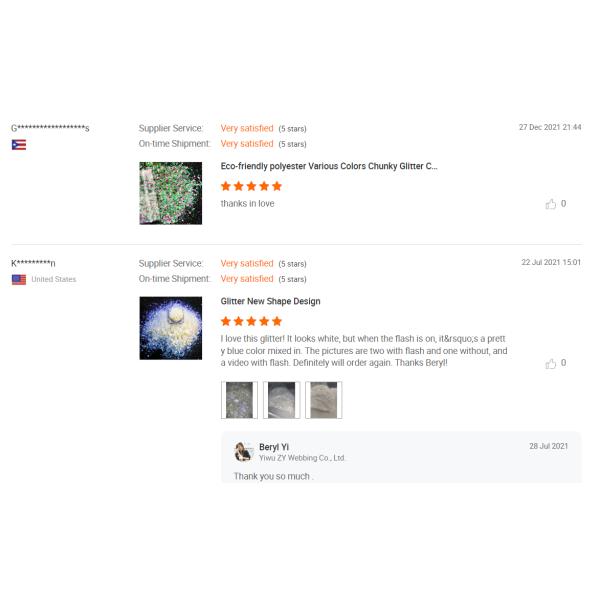View the white-blue glitter product thumbnail
Image resolution: width=600 pixels, height=600 pixels.
click(171, 328)
